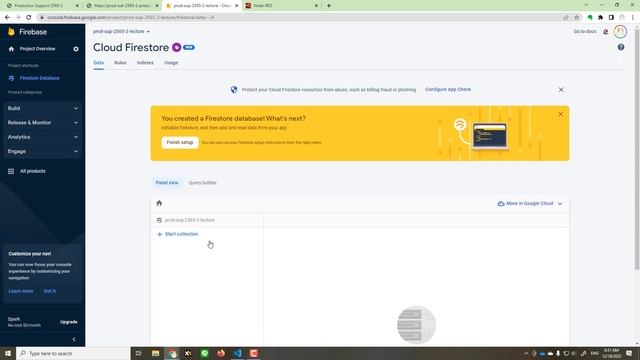Click Go to docs link

tap(584, 31)
